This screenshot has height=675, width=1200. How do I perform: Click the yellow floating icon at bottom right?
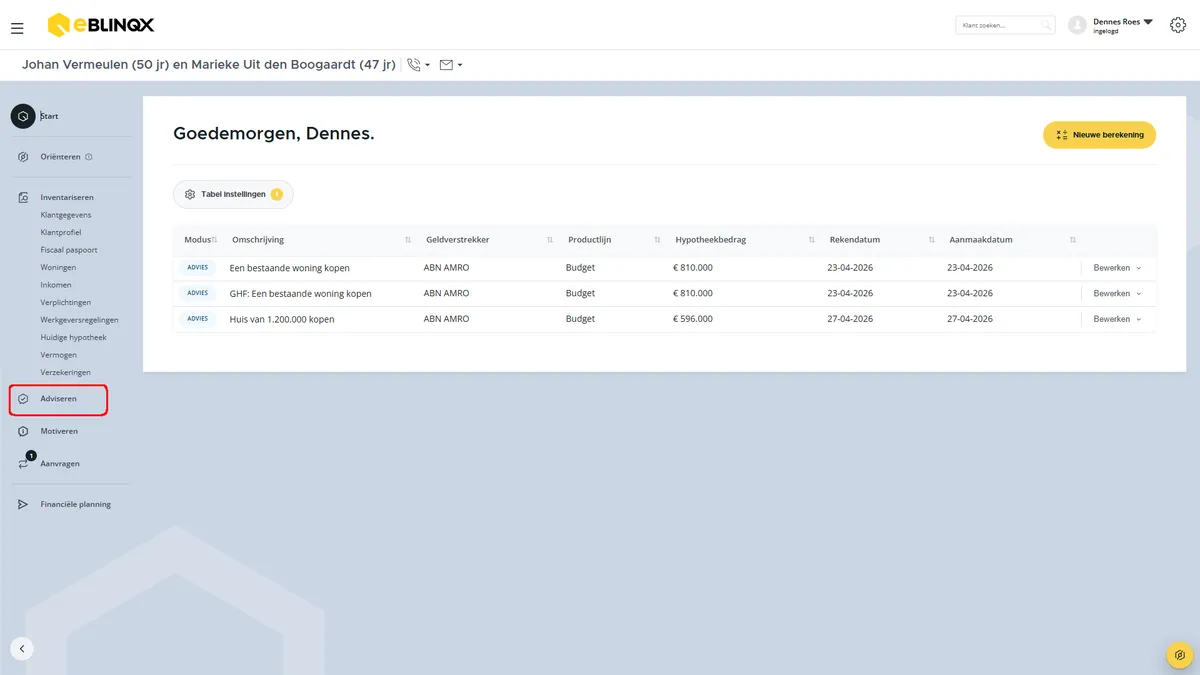1180,655
